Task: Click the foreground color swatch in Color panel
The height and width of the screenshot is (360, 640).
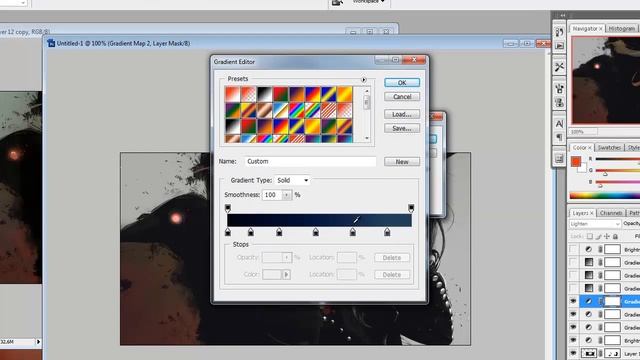Action: pyautogui.click(x=576, y=162)
